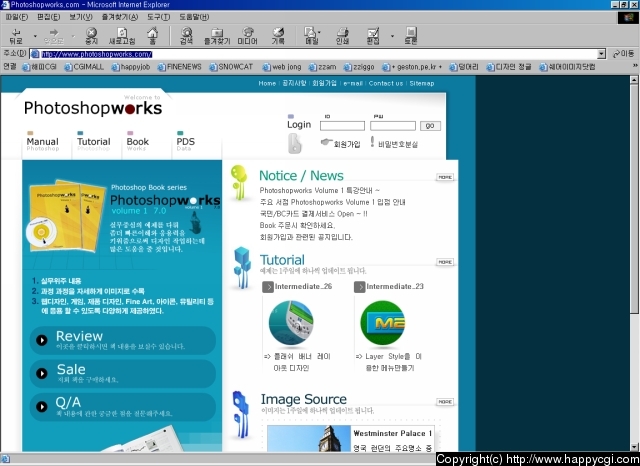Click the Photoshopworks Volume 1 특강안내 notice
Screen dimensions: 640x466
(x=320, y=191)
